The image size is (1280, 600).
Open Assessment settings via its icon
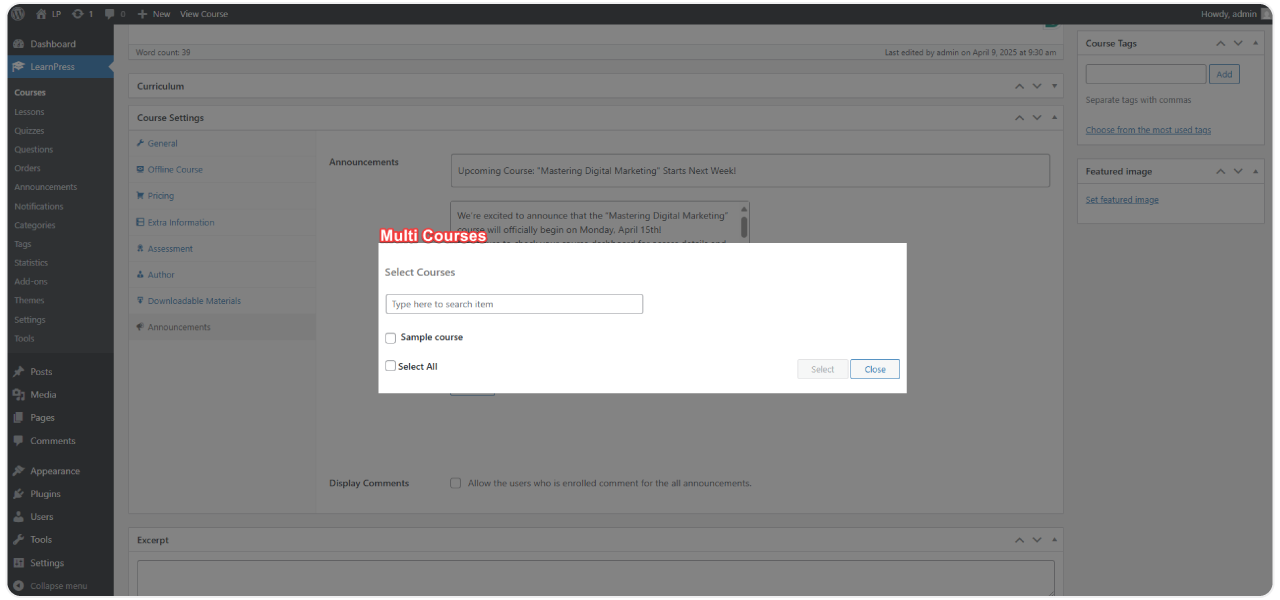click(x=141, y=248)
